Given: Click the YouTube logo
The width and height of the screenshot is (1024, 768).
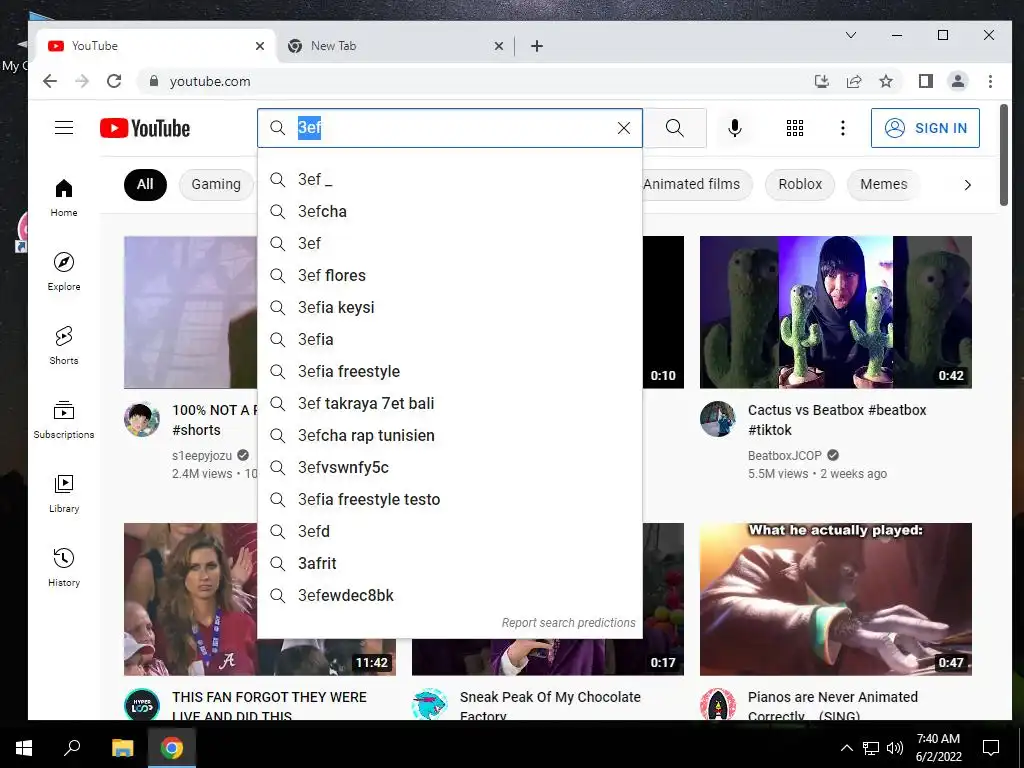Looking at the screenshot, I should tap(145, 128).
